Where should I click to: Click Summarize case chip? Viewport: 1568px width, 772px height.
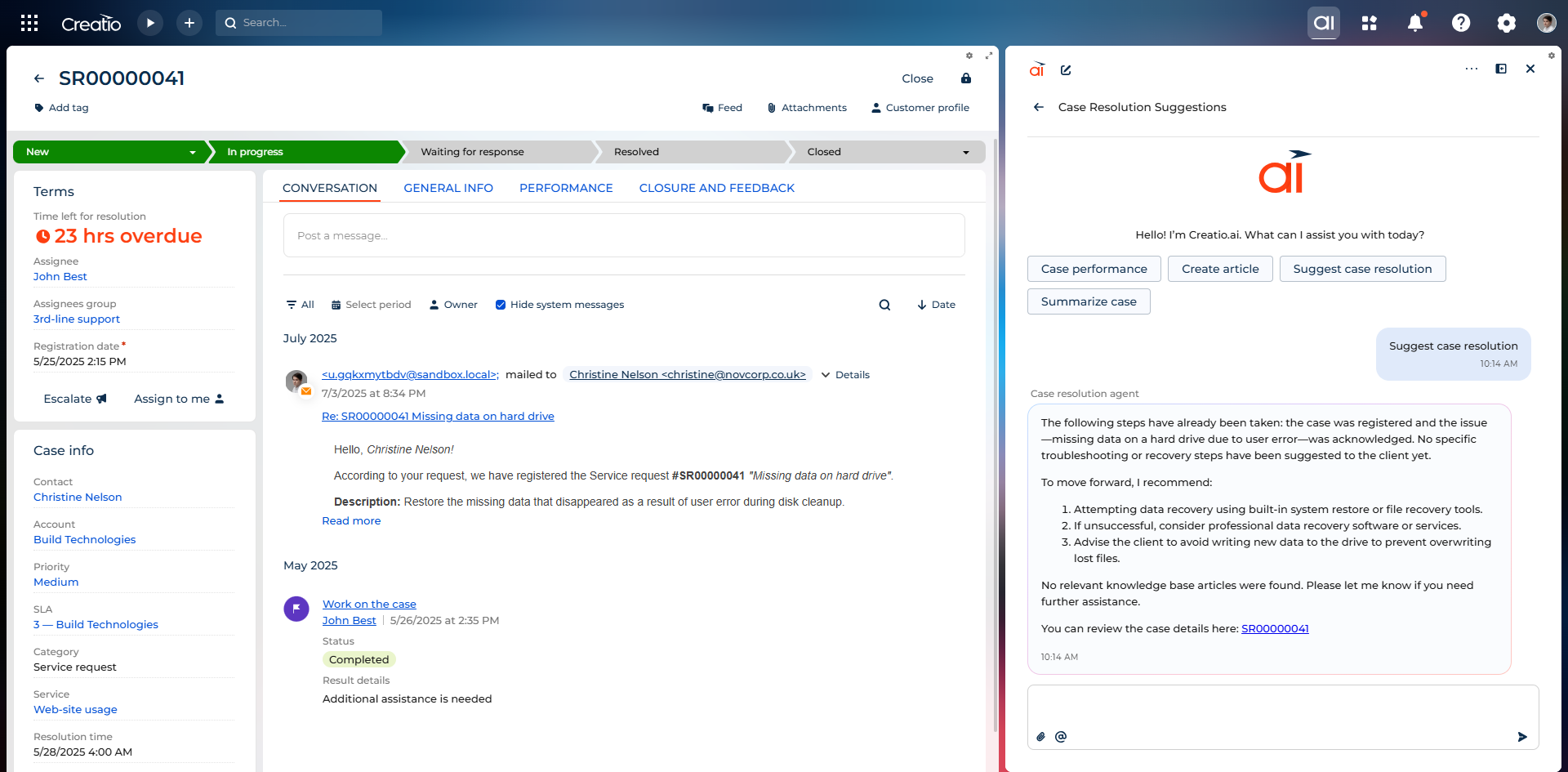click(1089, 301)
